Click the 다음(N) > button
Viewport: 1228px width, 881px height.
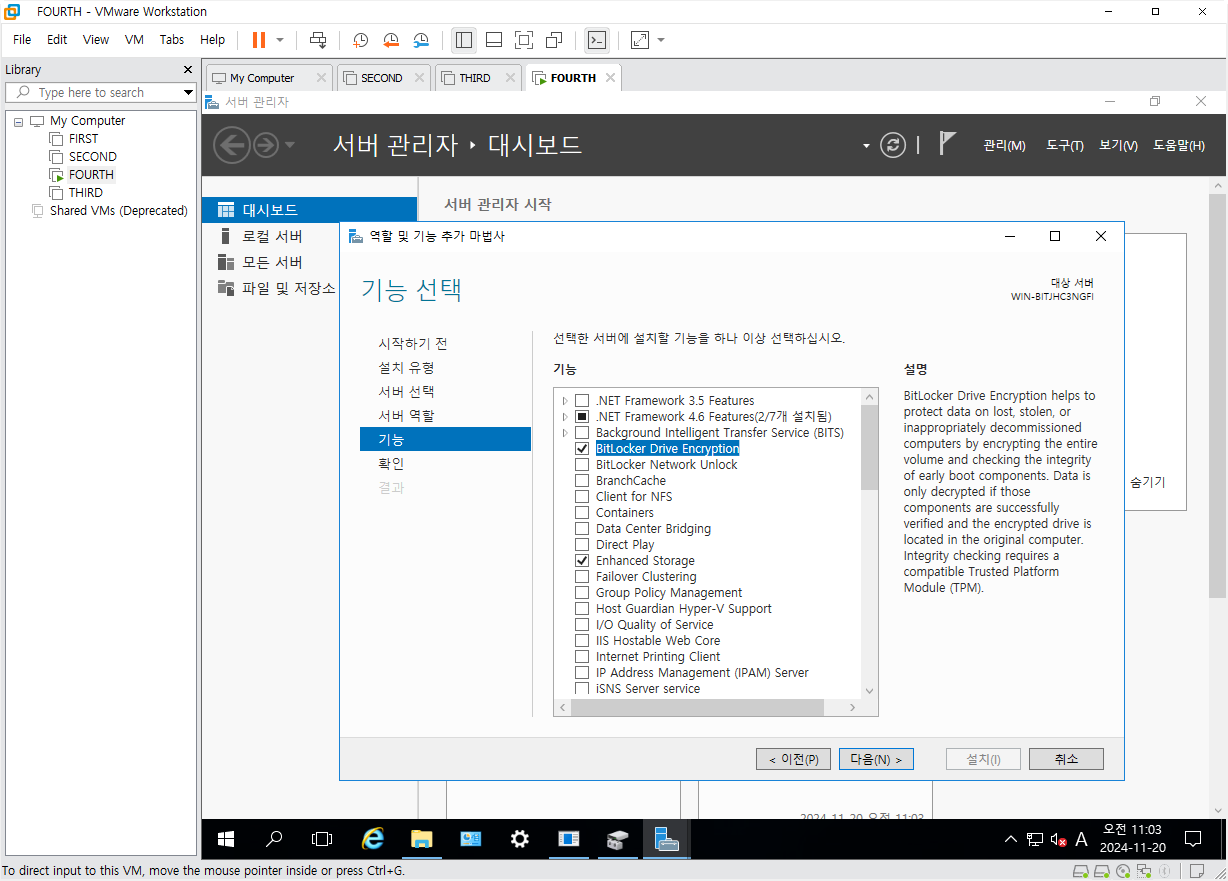tap(876, 759)
